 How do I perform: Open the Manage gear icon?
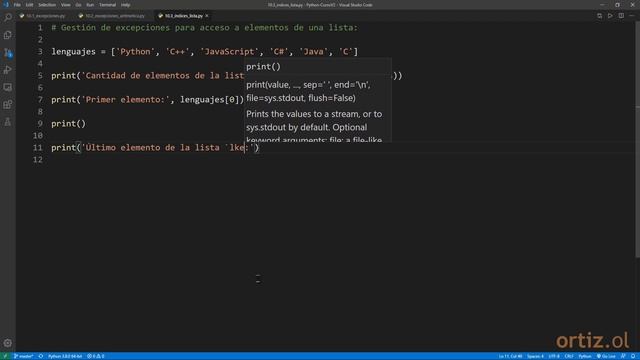(x=8, y=343)
